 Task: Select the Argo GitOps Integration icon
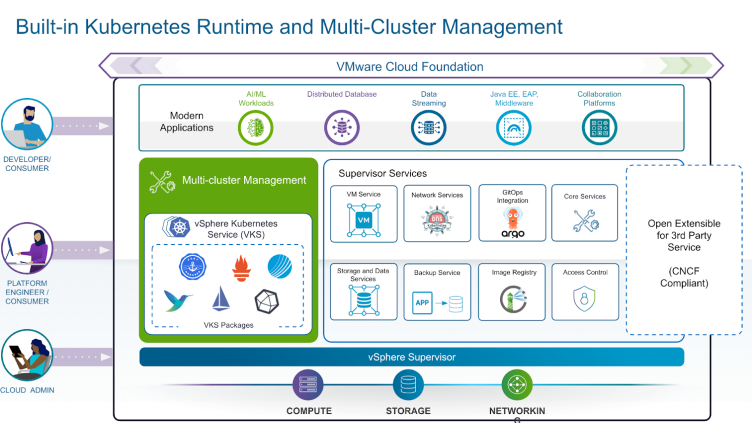pos(513,223)
